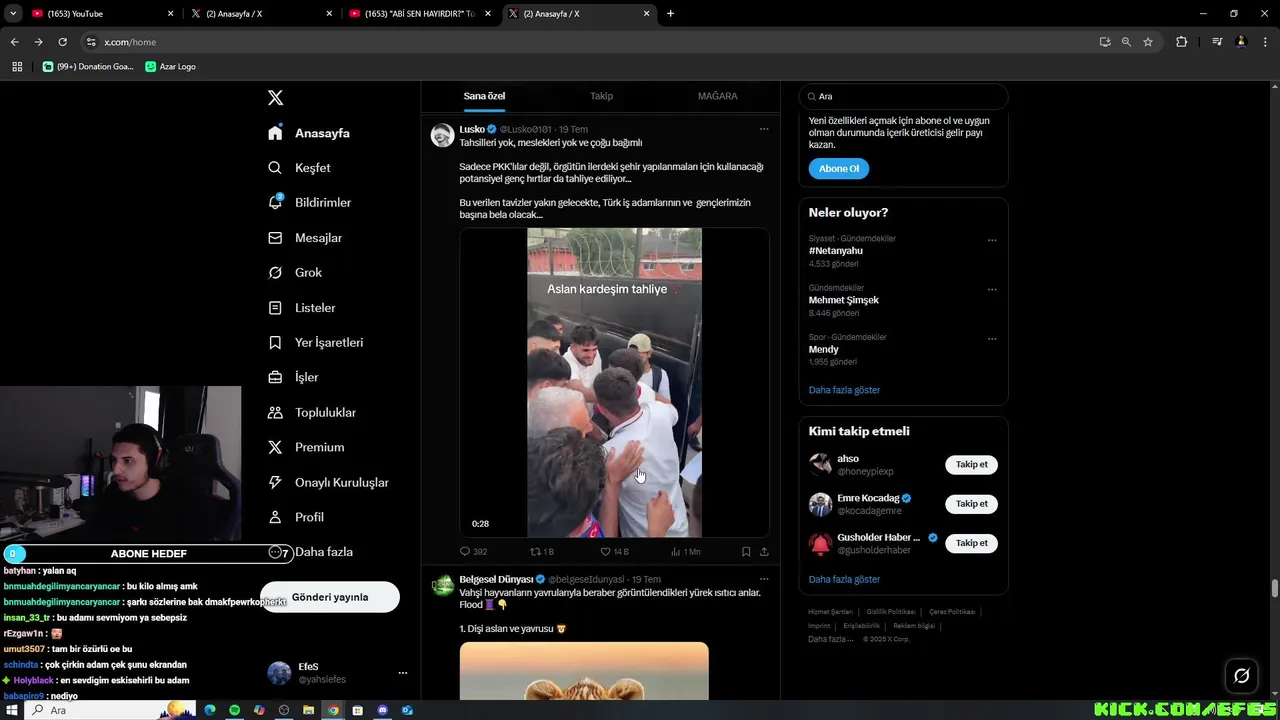This screenshot has width=1280, height=720.
Task: Open options for #Netanyahu trend
Action: (992, 240)
